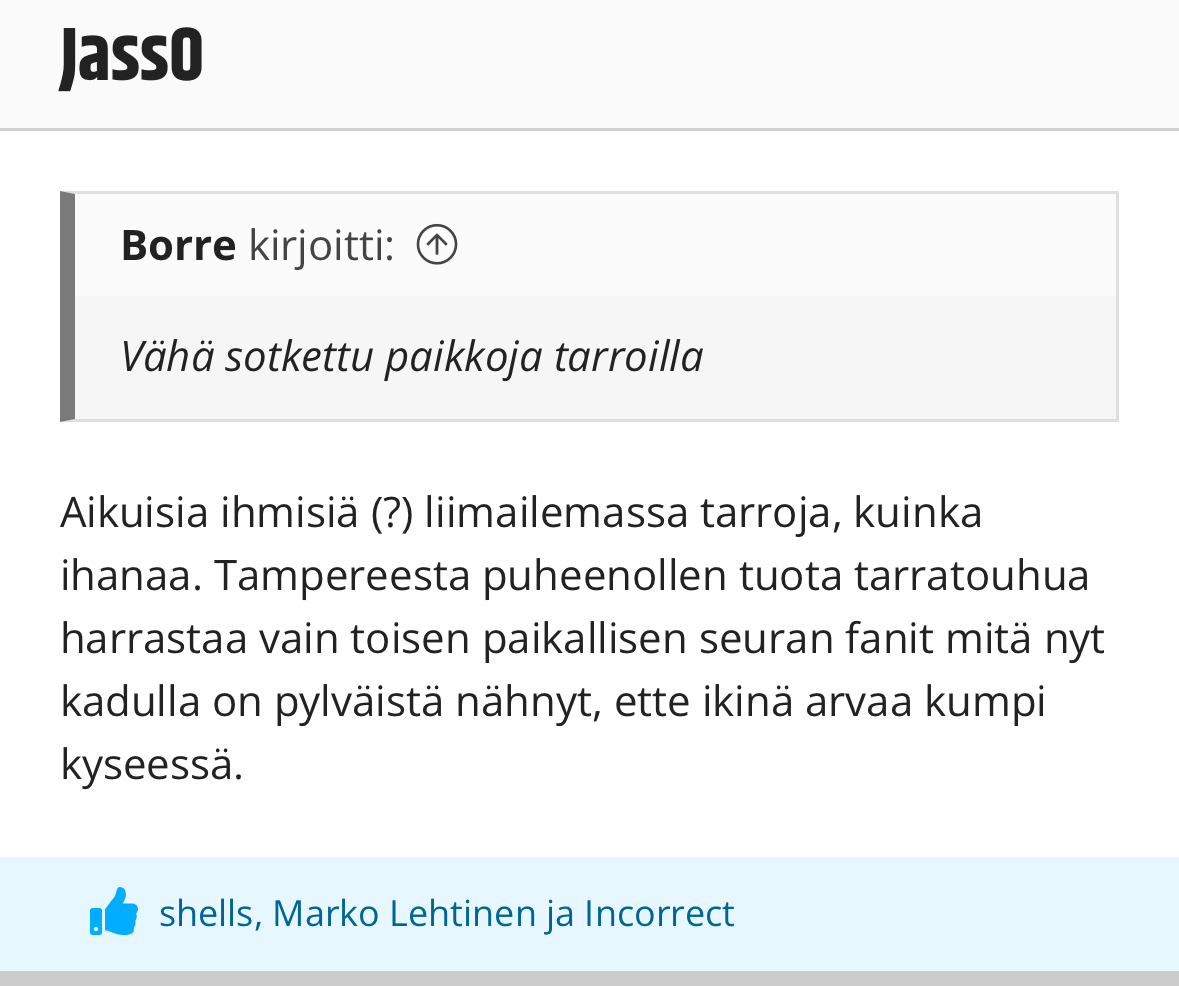Click the blue thumbs-up like icon

point(114,912)
